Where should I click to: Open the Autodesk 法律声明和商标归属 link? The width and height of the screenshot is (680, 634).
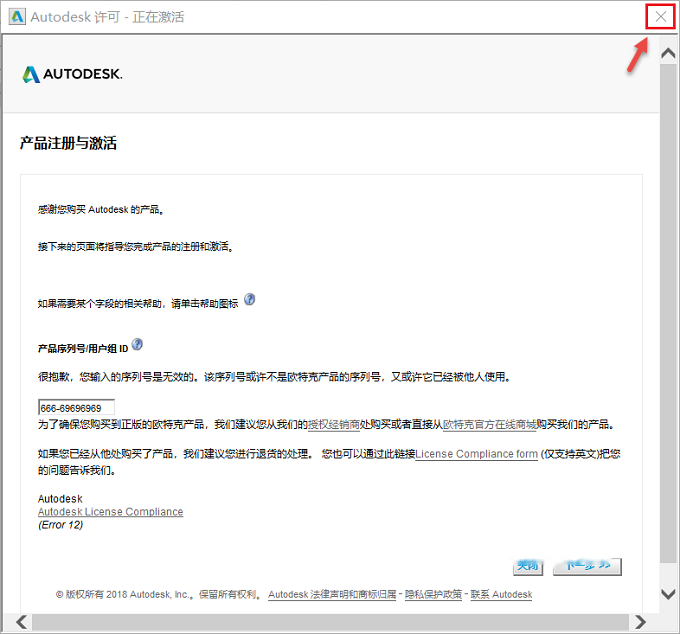(x=332, y=595)
